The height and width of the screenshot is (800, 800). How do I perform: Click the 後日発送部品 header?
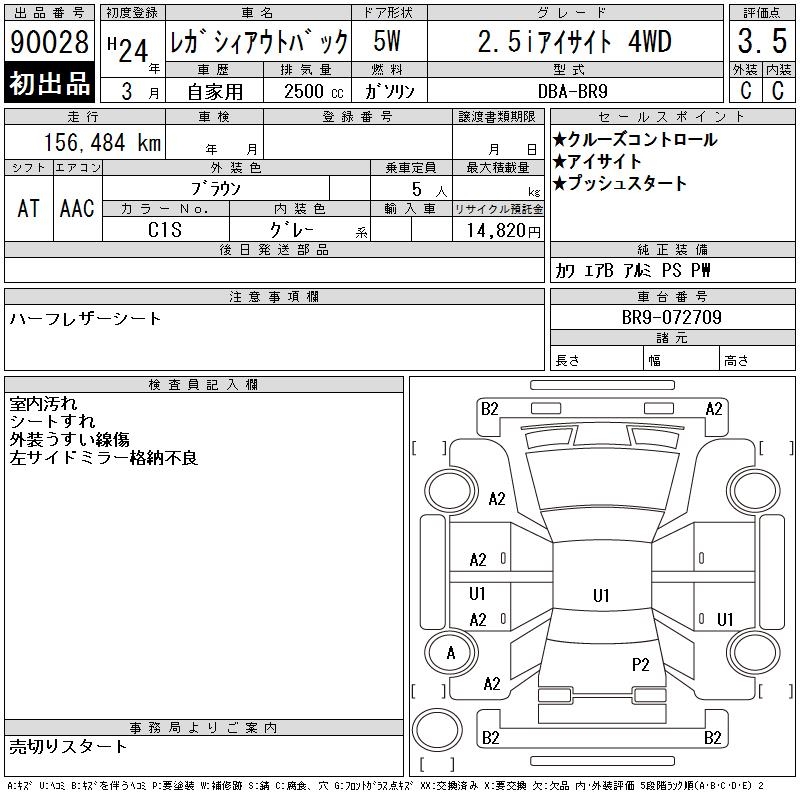(274, 249)
